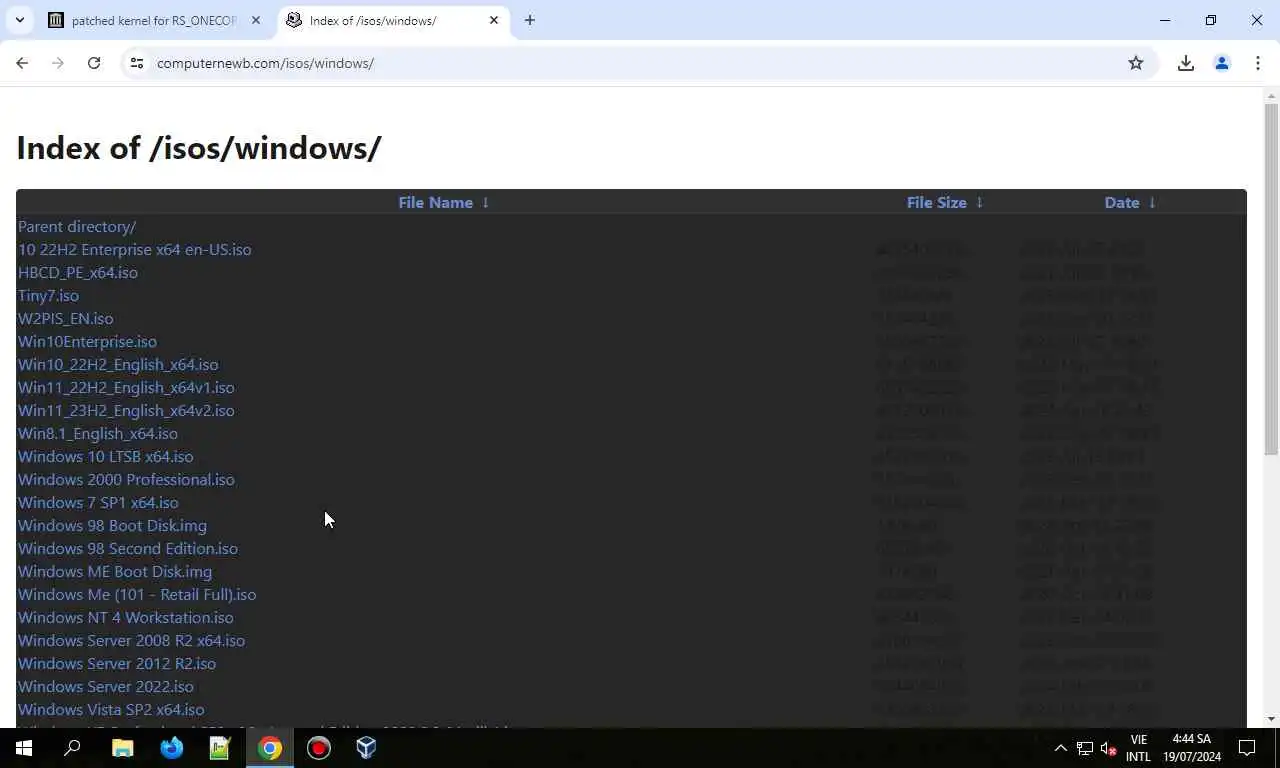The height and width of the screenshot is (768, 1280).
Task: Download Windows 10 LTSB x64.iso
Action: tap(105, 456)
